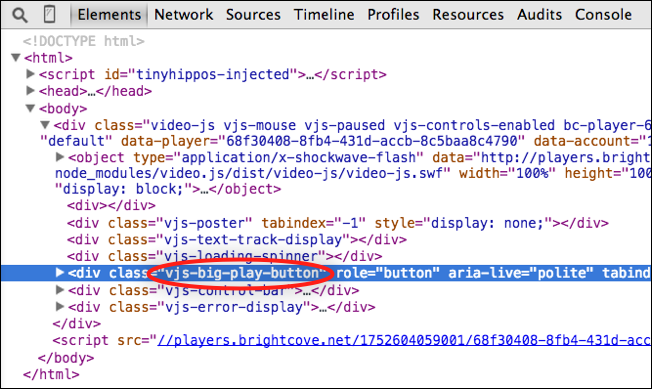Toggle the mobile device mode icon
This screenshot has height=389, width=652.
tap(49, 14)
